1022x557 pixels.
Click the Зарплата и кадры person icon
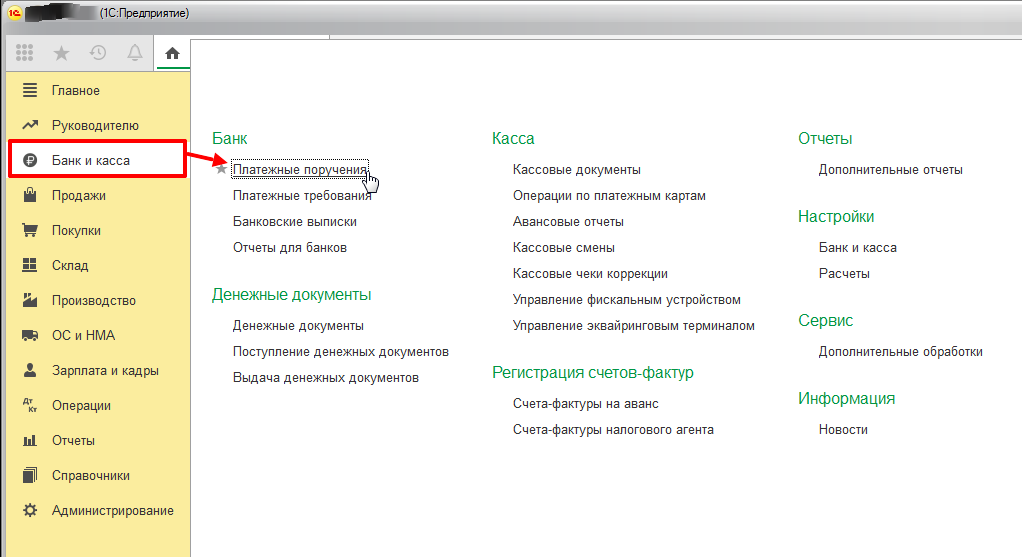[x=30, y=370]
